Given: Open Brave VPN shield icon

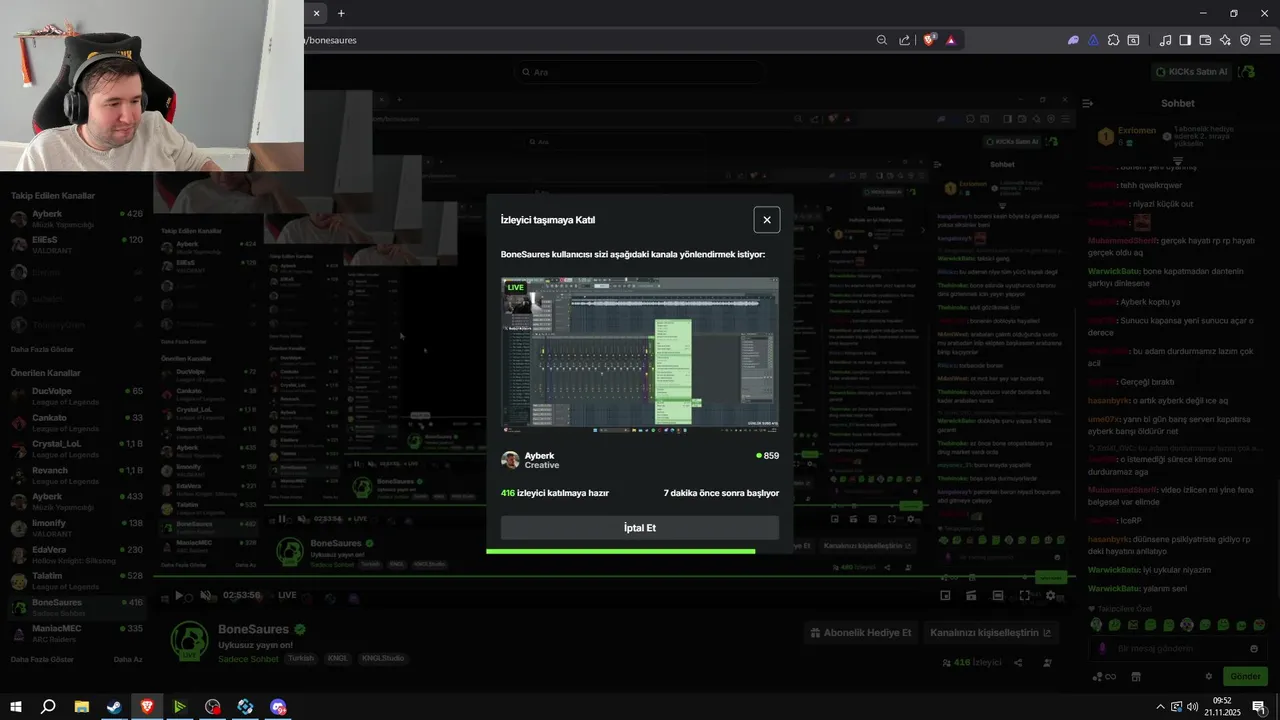Looking at the screenshot, I should click(x=1245, y=40).
